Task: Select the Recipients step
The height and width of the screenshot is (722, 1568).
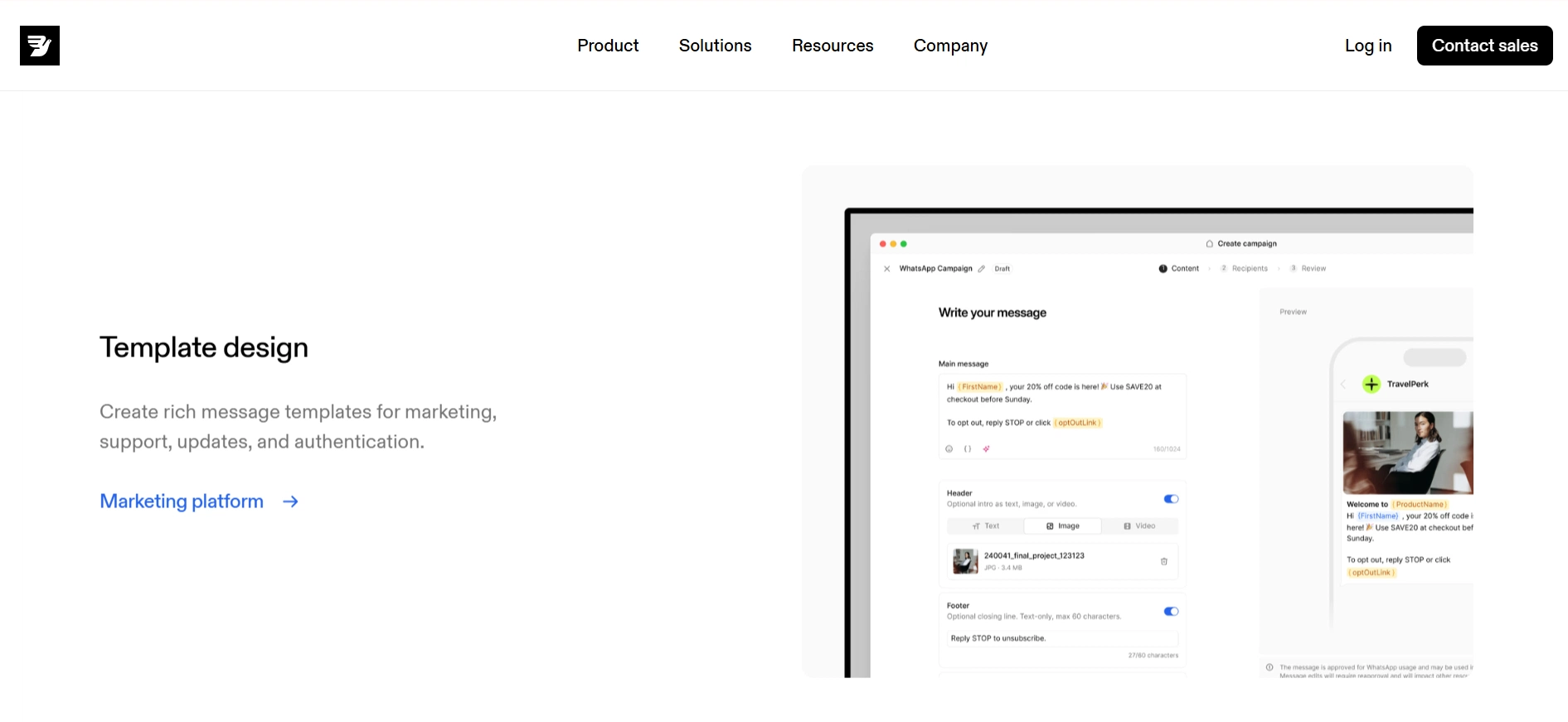Action: pyautogui.click(x=1245, y=269)
